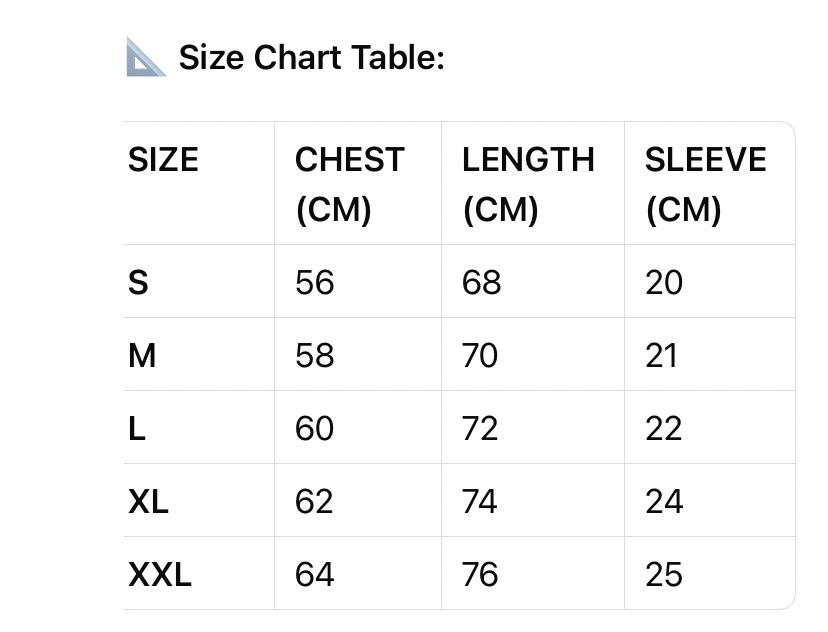This screenshot has height=632, width=828.
Task: Click the L size row label
Action: pyautogui.click(x=137, y=429)
